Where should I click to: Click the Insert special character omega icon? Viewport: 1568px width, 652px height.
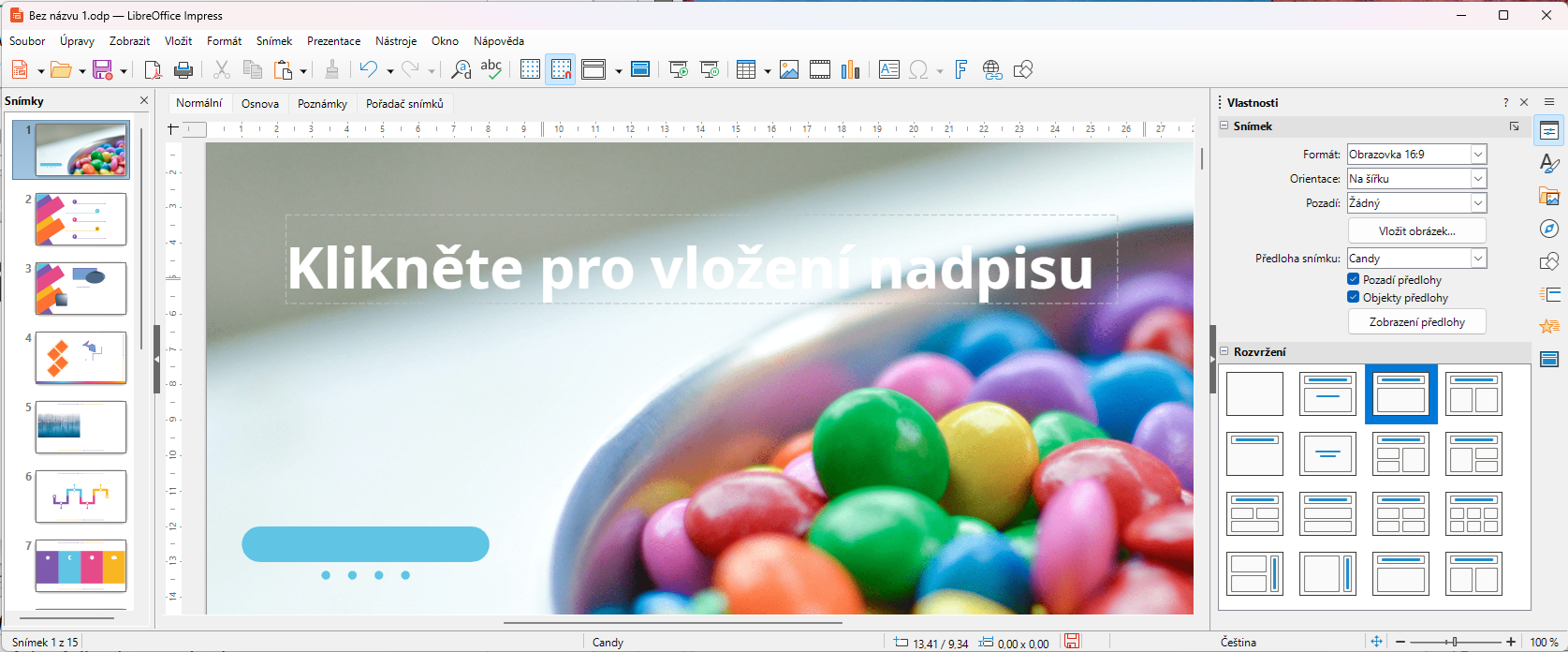(919, 69)
